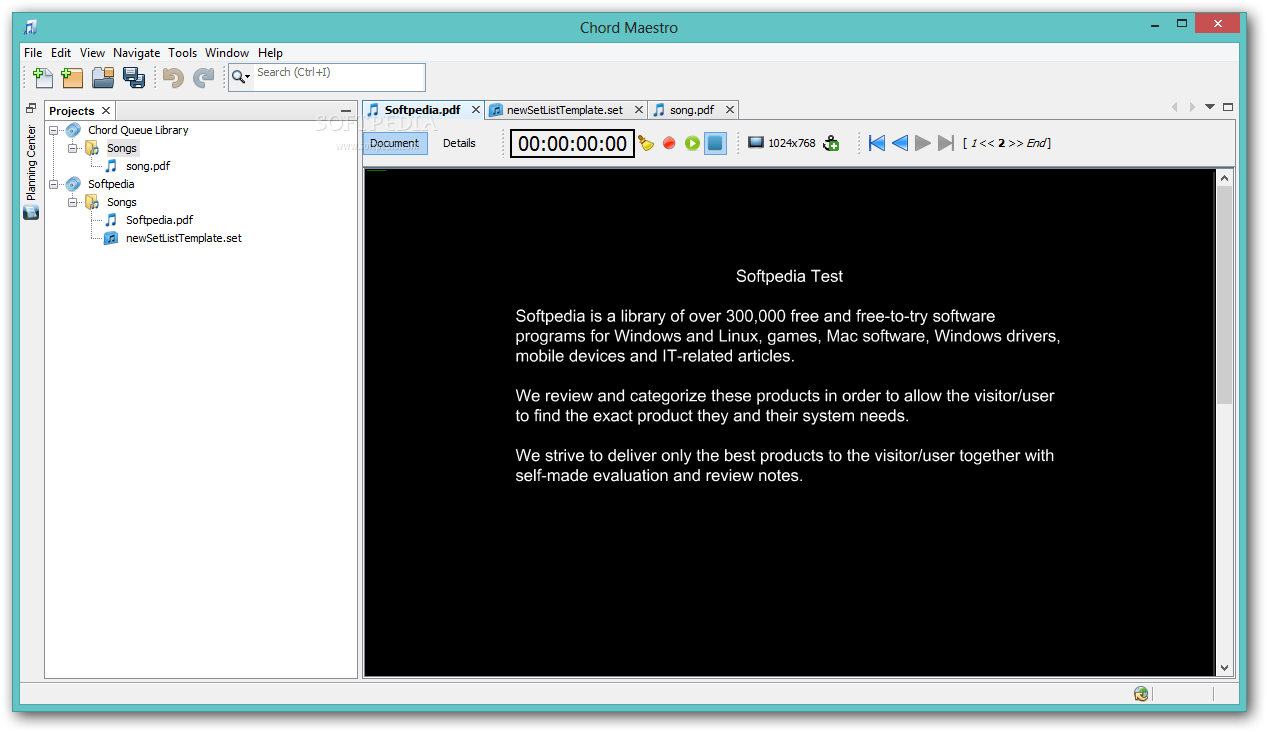Click in the Search (Ctrl+I) field

(338, 77)
